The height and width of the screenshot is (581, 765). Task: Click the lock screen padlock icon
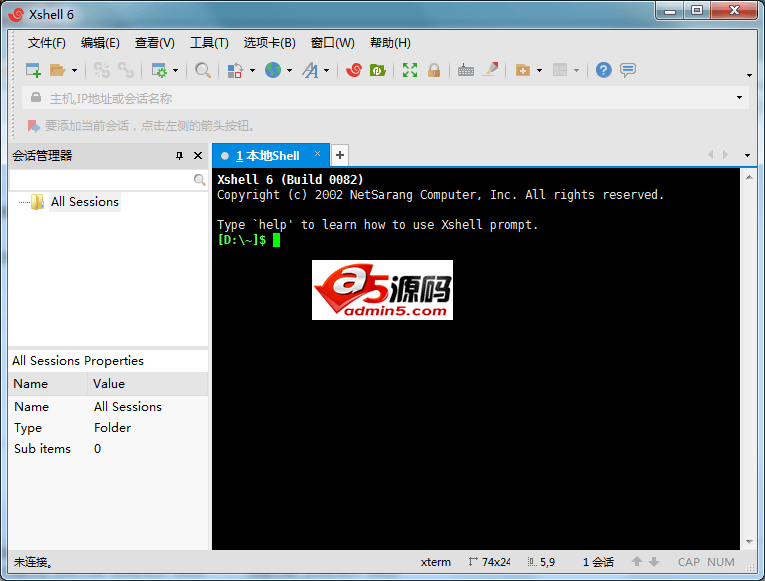click(x=434, y=70)
